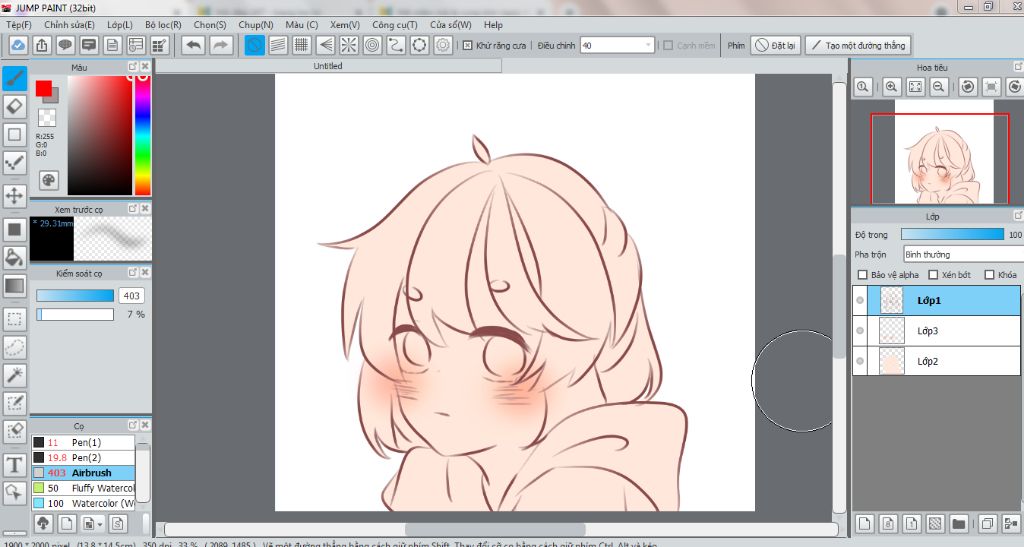Choose the Lasso selection tool
1024x547 pixels.
click(15, 347)
